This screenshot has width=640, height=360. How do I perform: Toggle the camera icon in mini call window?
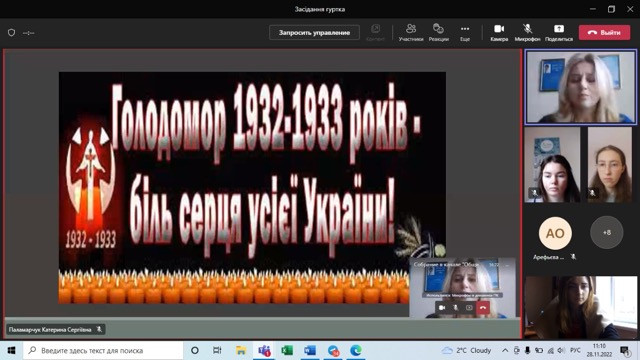pyautogui.click(x=442, y=307)
